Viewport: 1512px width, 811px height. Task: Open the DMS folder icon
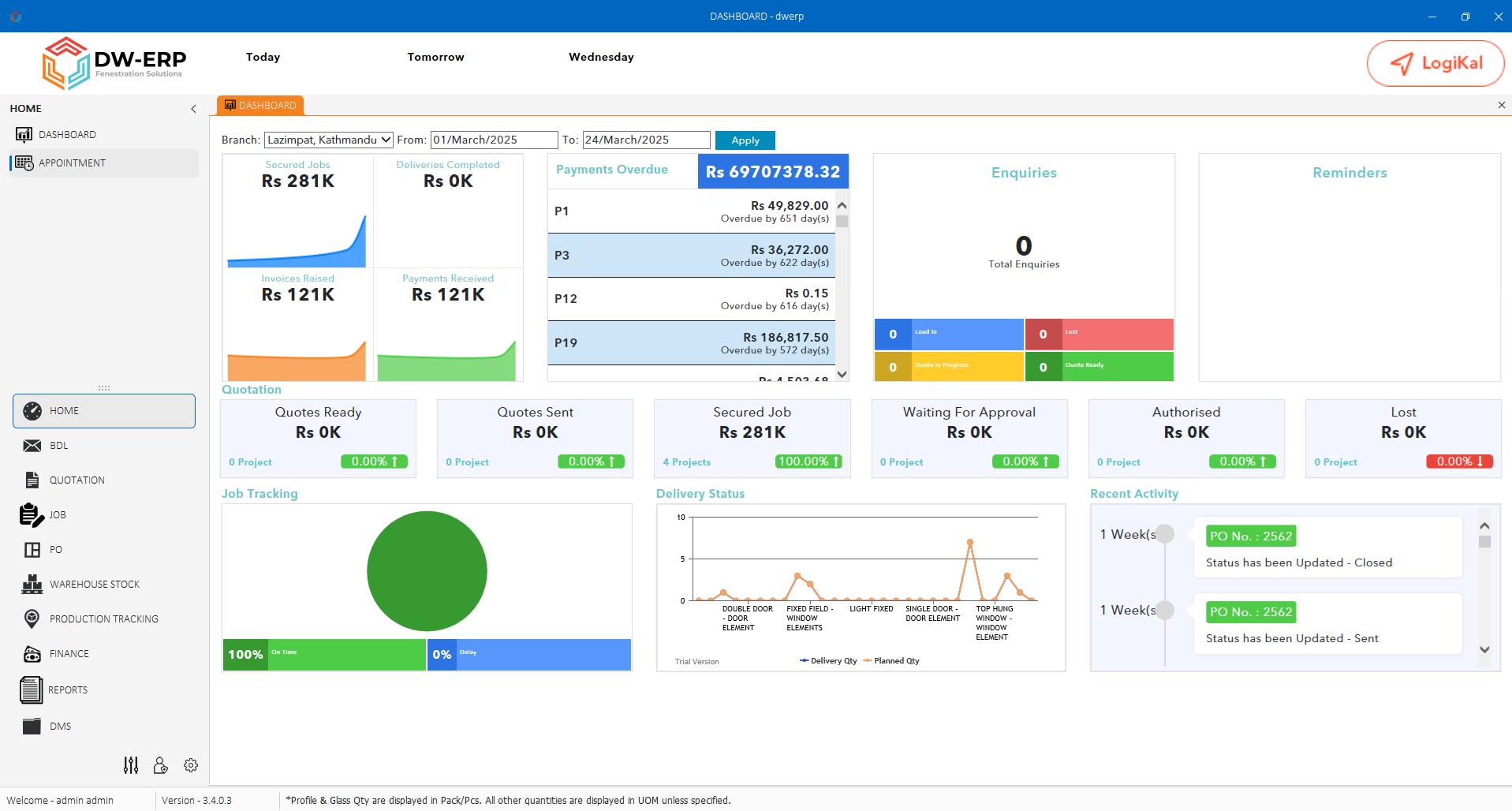click(32, 726)
